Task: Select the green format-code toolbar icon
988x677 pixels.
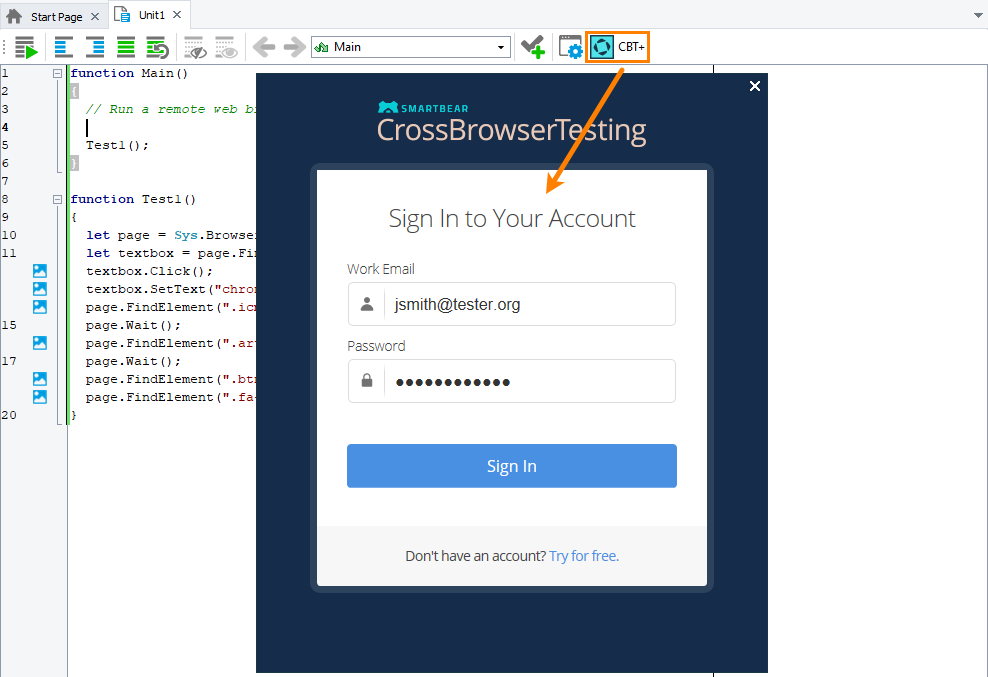Action: (125, 47)
